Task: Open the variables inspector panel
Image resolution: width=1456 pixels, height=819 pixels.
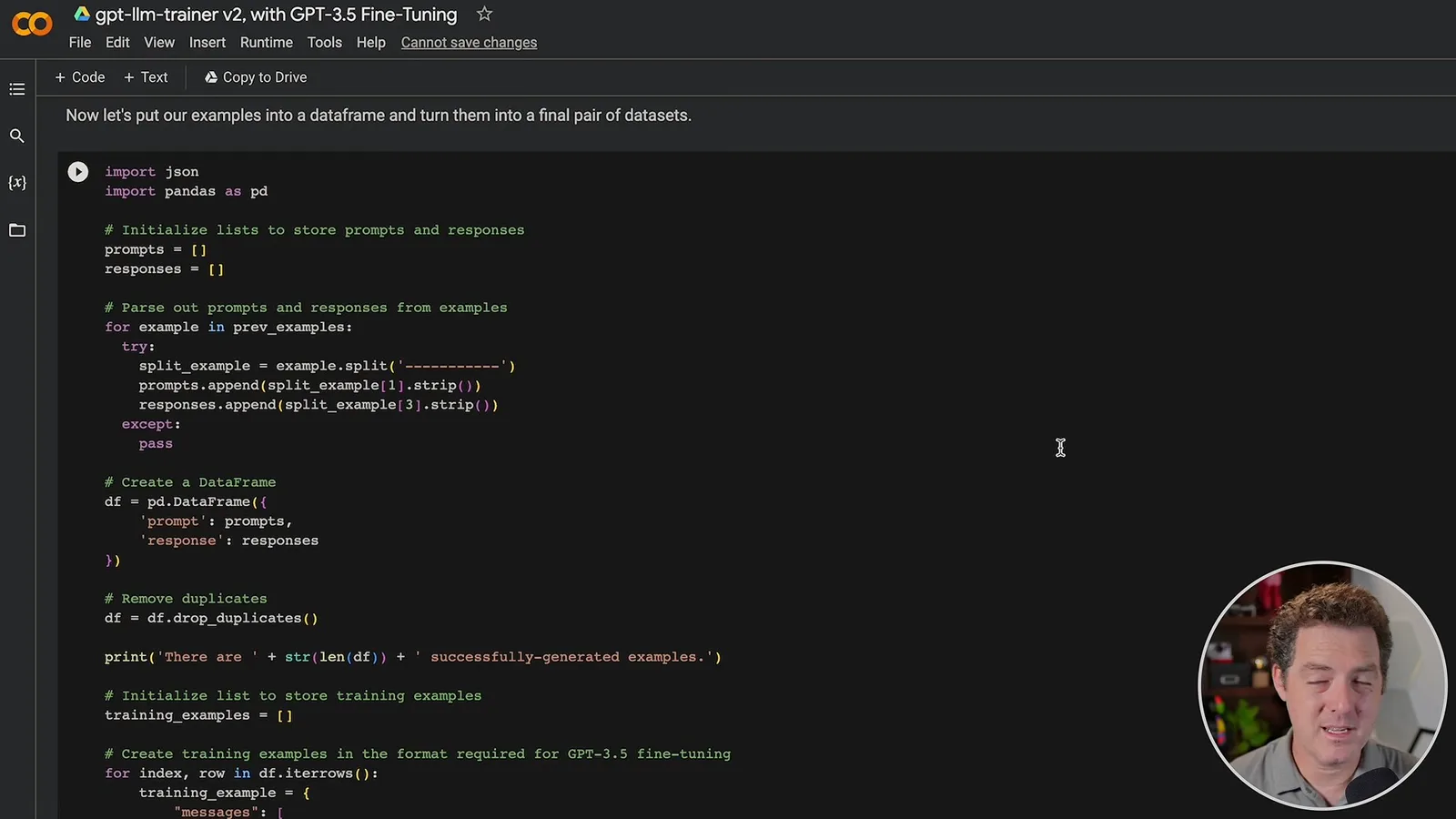Action: click(x=17, y=183)
